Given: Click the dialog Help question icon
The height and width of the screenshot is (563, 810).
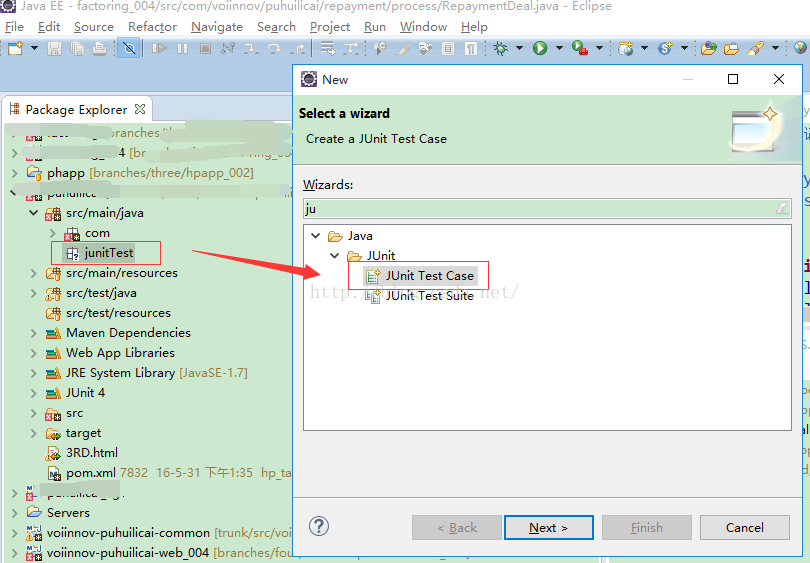Looking at the screenshot, I should pyautogui.click(x=319, y=526).
